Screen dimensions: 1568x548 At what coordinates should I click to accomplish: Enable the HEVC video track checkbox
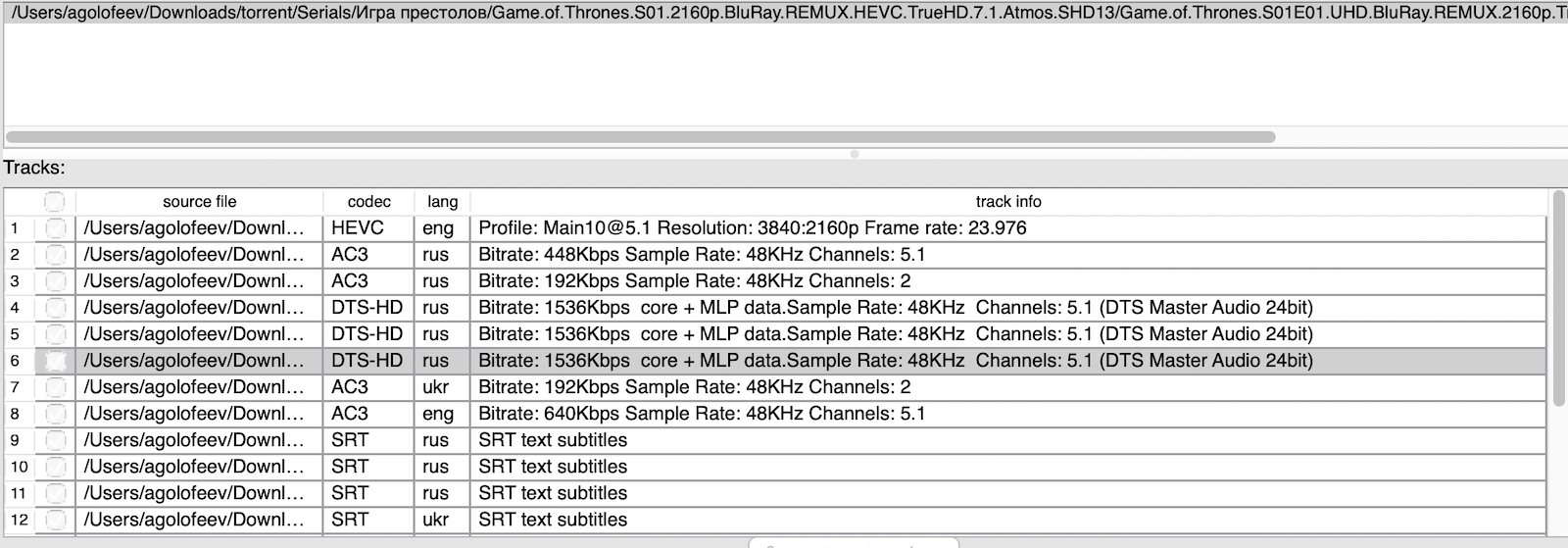55,228
